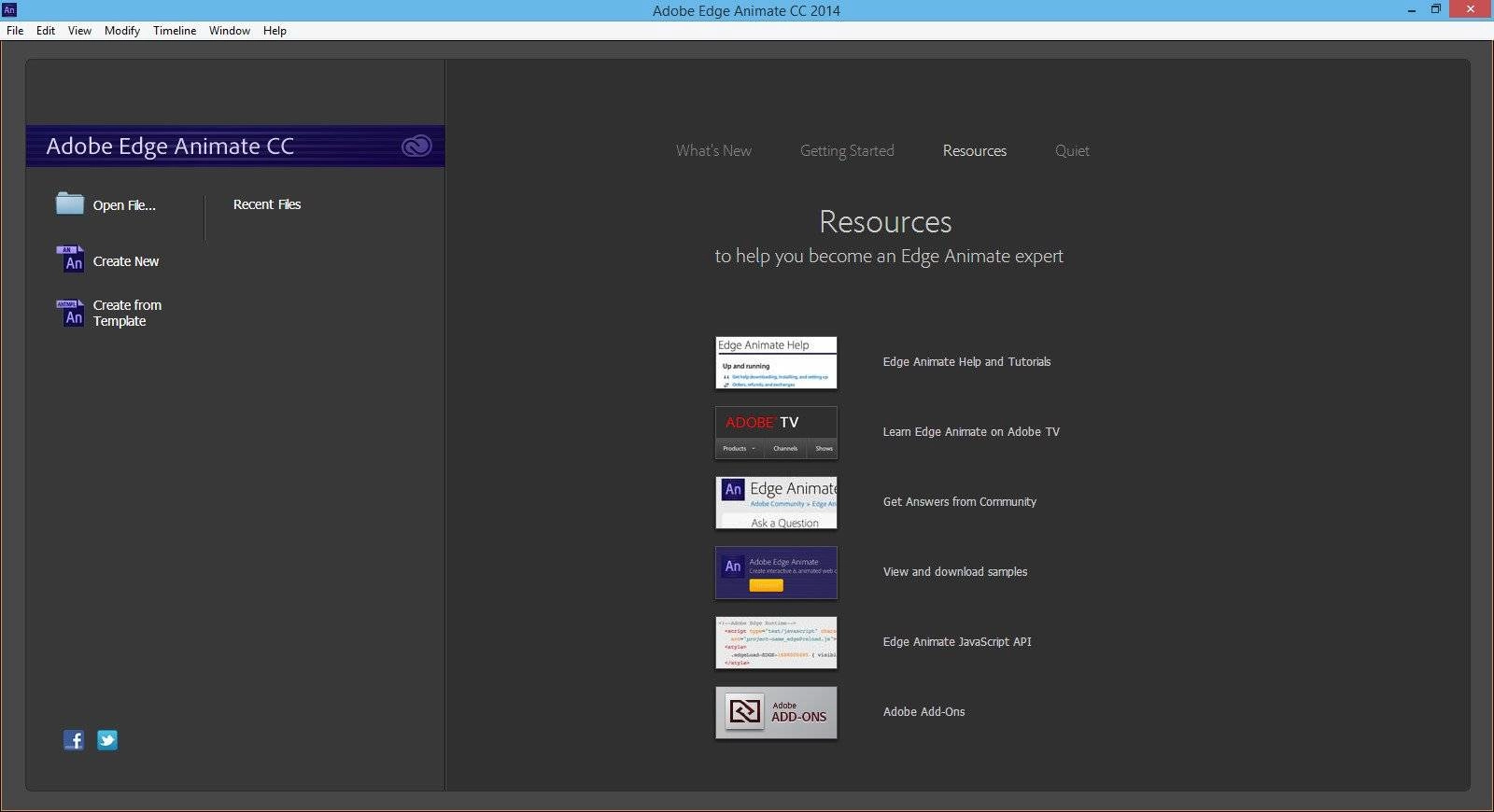Image resolution: width=1494 pixels, height=812 pixels.
Task: Open the Help menu
Action: tap(275, 31)
